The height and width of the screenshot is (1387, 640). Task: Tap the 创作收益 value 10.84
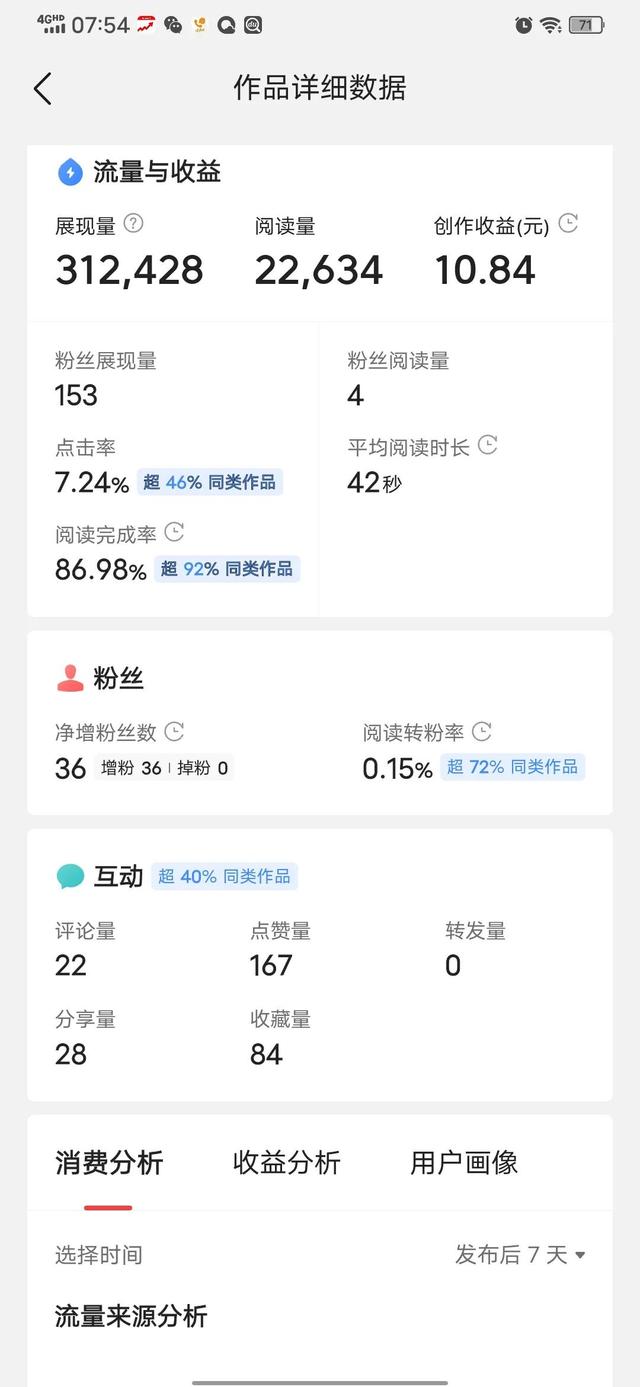pyautogui.click(x=485, y=270)
